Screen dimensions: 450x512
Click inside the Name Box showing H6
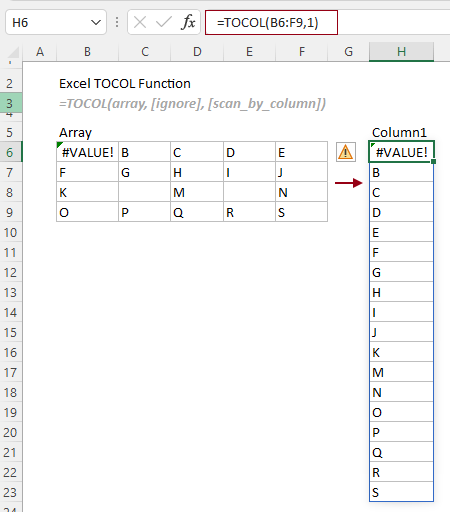[48, 23]
